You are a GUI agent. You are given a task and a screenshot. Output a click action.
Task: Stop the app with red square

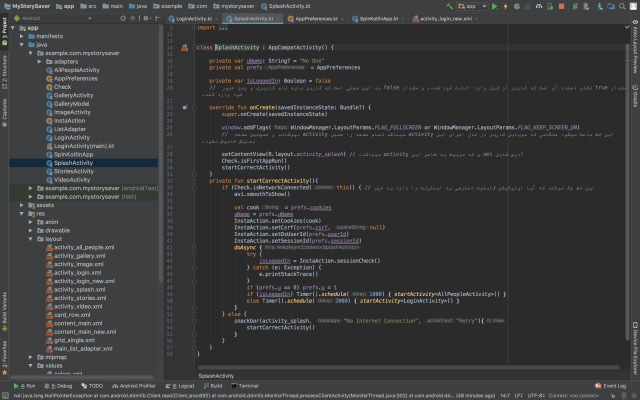coord(562,6)
